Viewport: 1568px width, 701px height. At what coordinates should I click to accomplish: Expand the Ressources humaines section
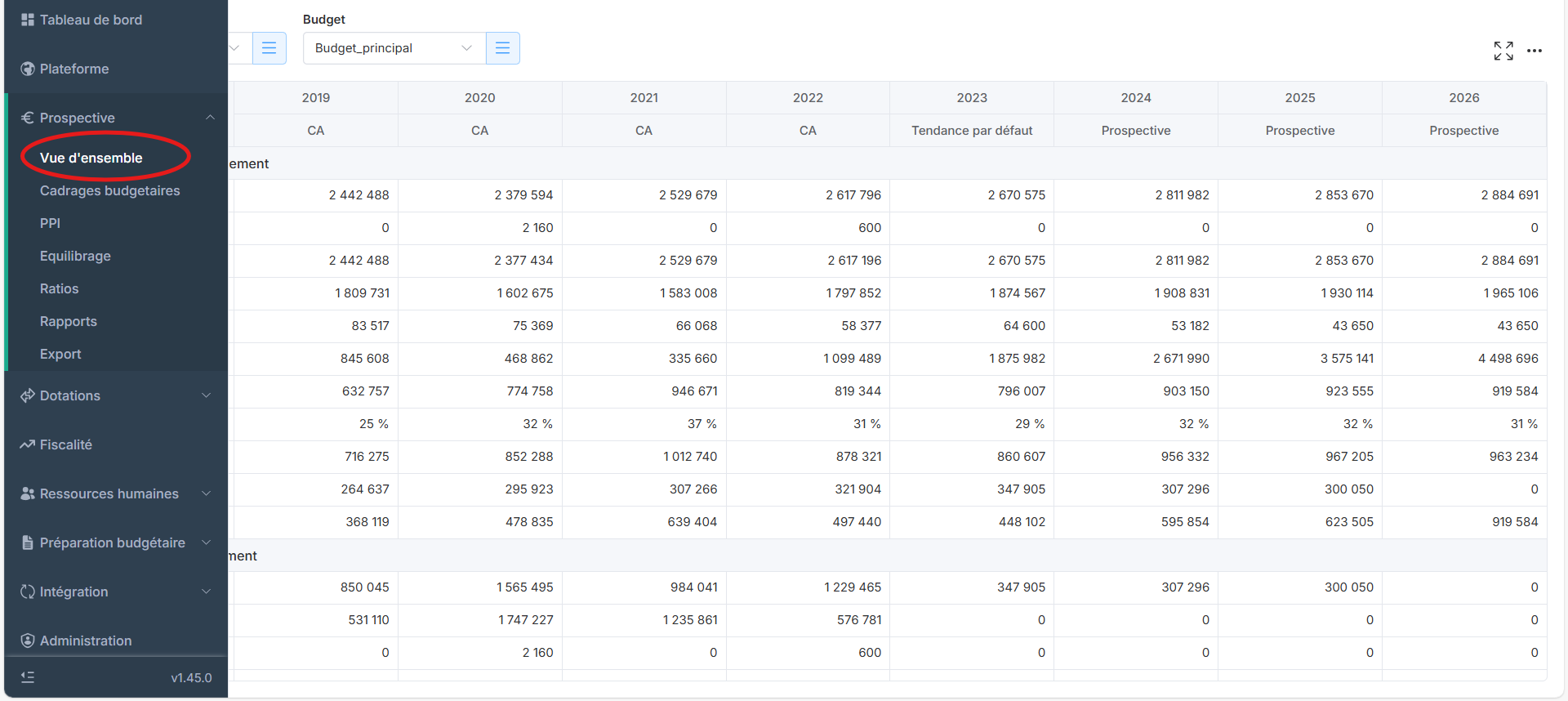[x=206, y=493]
